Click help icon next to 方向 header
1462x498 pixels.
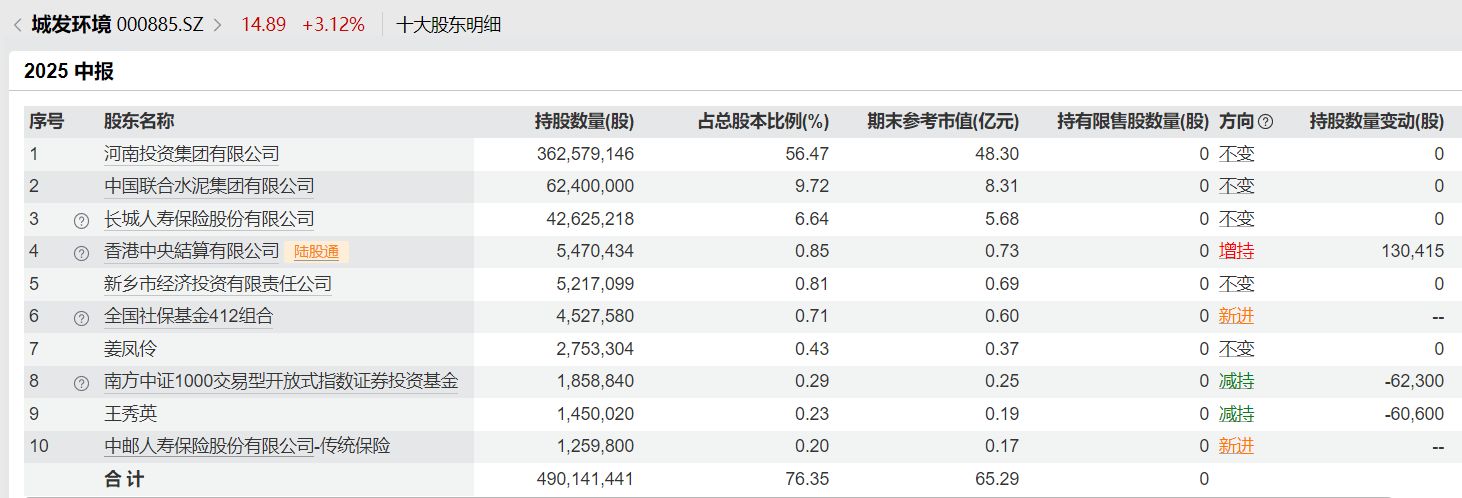coord(1265,122)
